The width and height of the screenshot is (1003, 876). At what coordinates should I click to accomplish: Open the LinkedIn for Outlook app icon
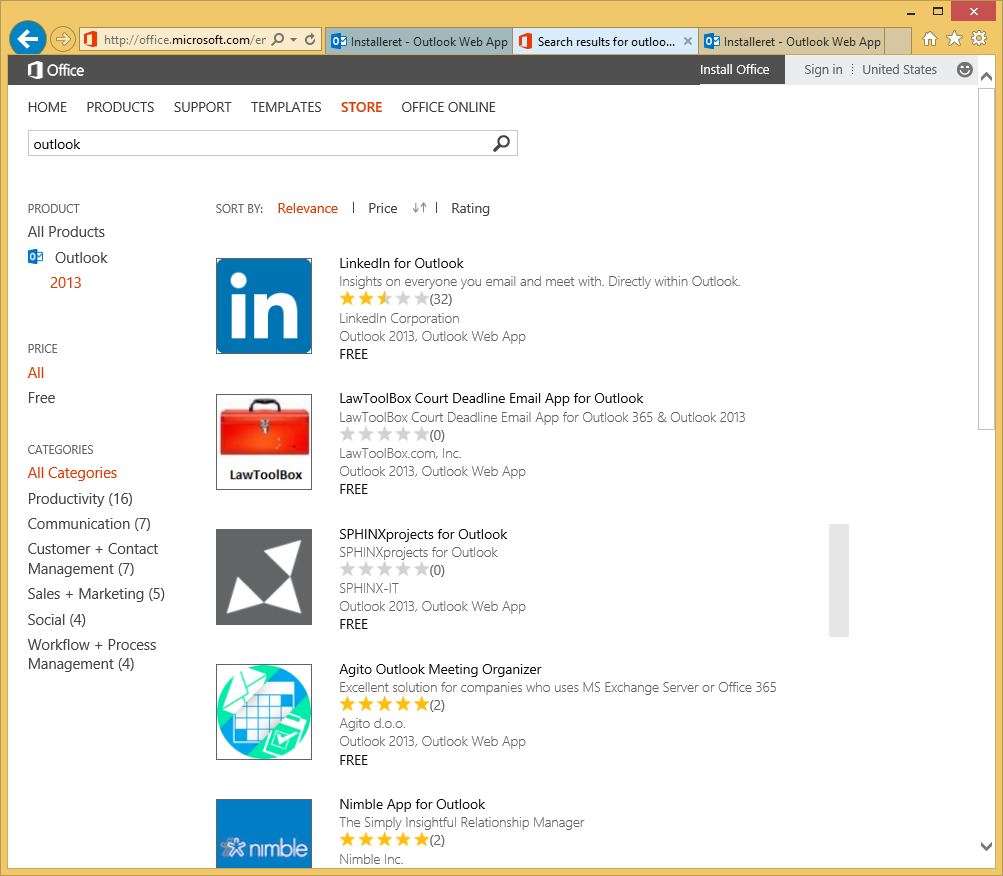(264, 306)
